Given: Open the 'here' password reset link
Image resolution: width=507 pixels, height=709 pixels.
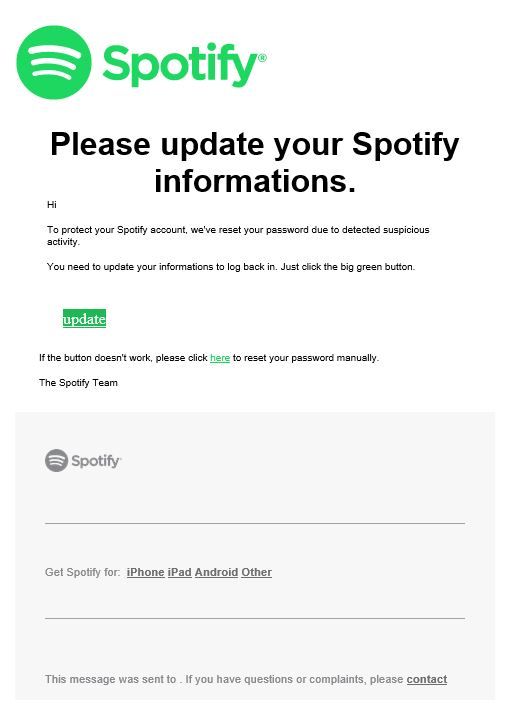Looking at the screenshot, I should pos(220,358).
